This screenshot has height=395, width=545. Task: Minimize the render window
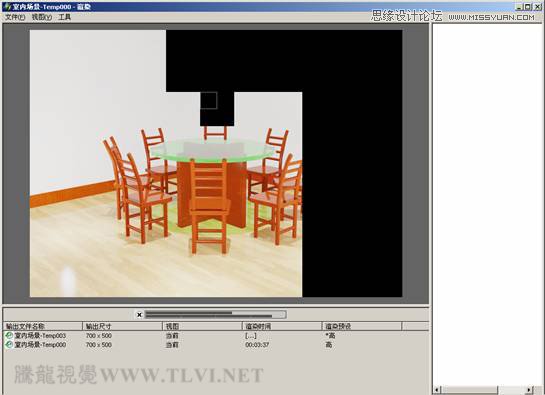pos(519,6)
